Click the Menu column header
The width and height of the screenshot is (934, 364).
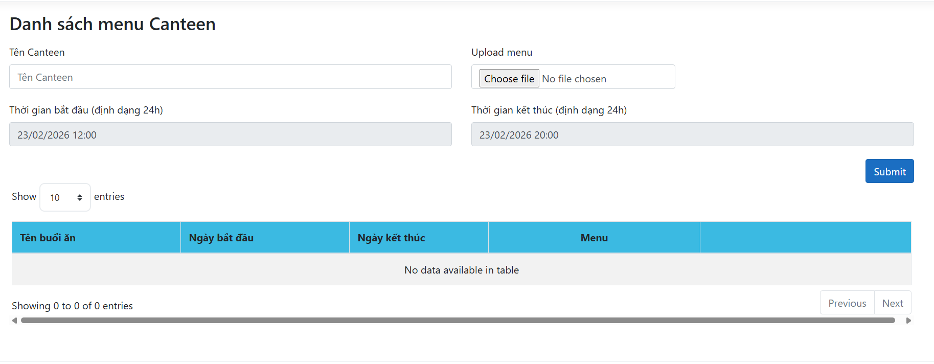(594, 238)
